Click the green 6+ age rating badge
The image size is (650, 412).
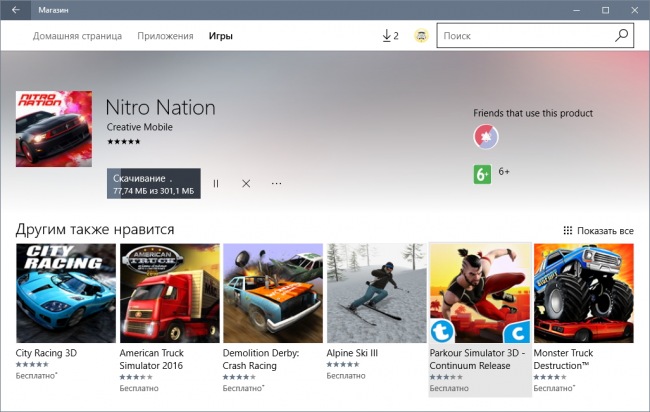(482, 174)
